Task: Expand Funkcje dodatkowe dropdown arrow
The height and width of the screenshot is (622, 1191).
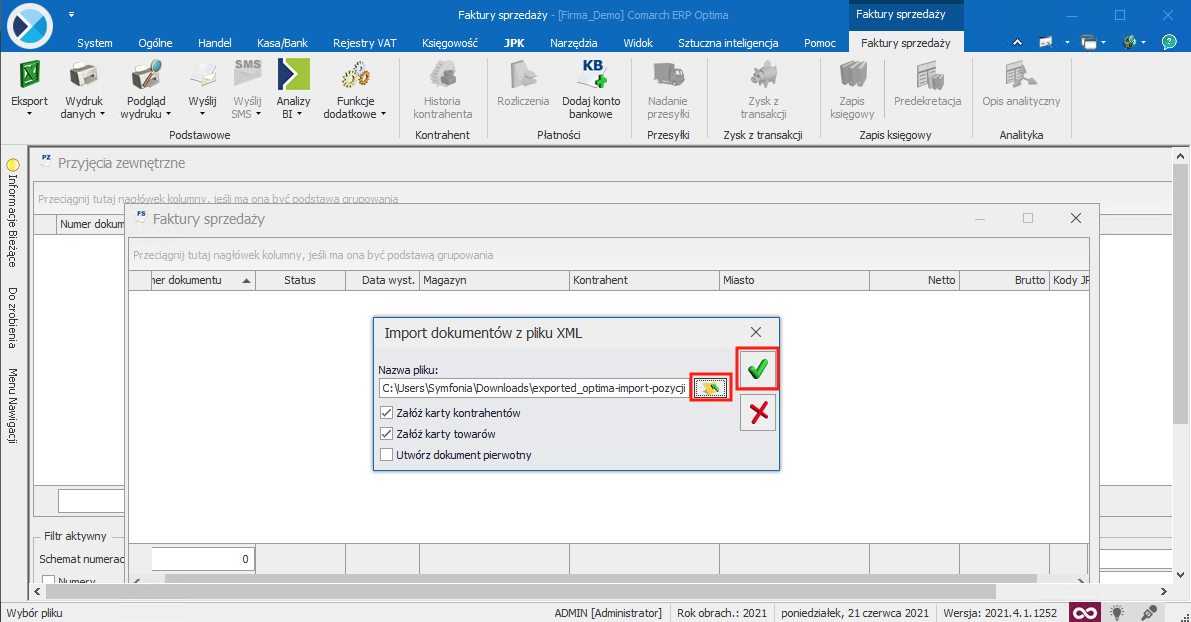Action: (383, 114)
